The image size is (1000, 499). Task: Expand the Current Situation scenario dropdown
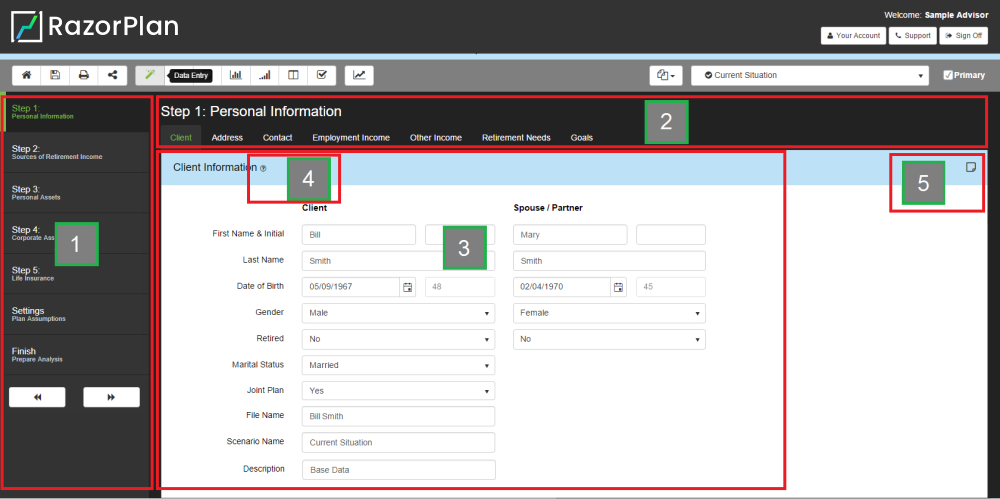click(811, 75)
